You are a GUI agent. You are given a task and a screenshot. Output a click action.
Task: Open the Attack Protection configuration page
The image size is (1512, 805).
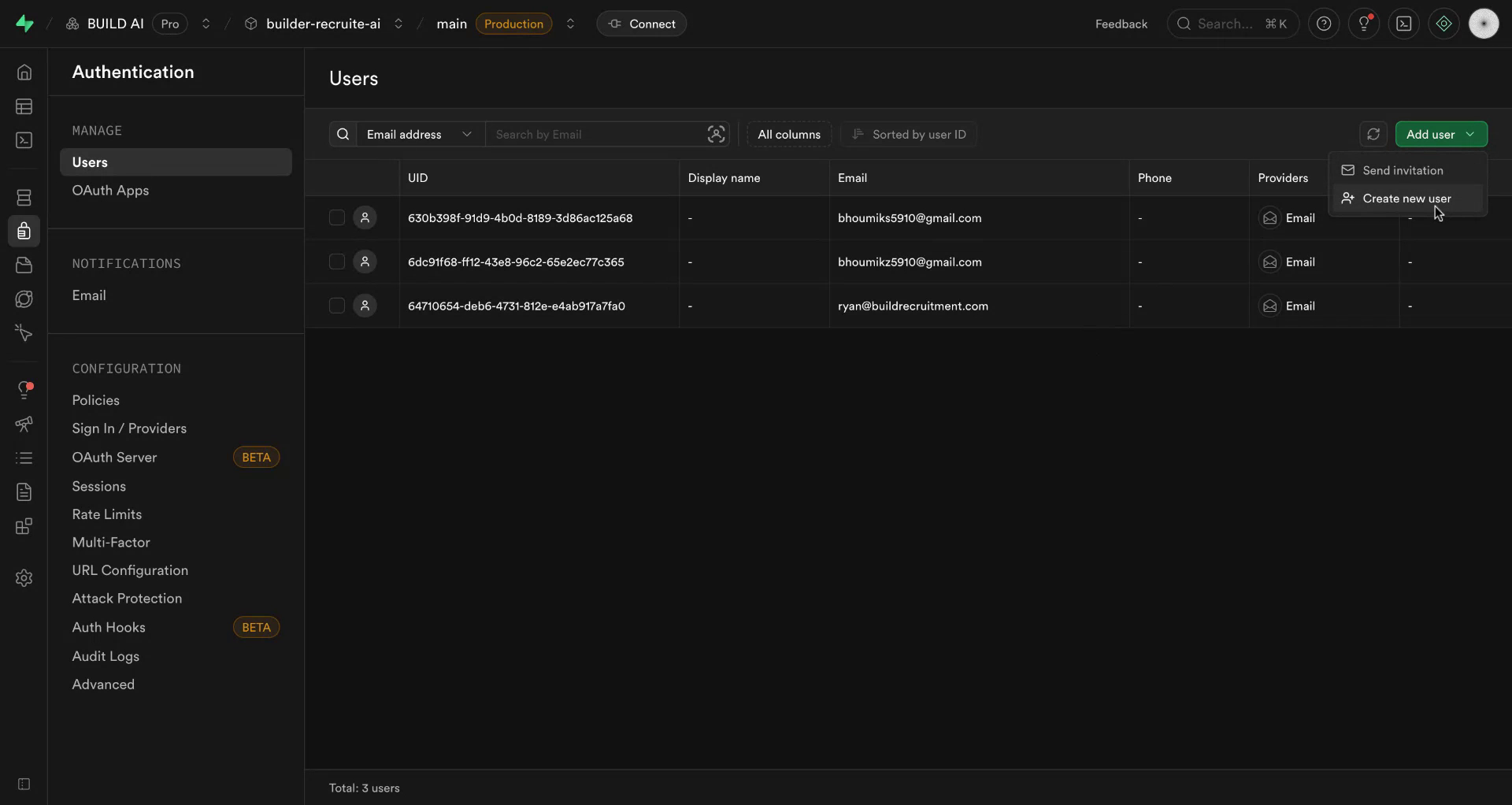click(128, 598)
